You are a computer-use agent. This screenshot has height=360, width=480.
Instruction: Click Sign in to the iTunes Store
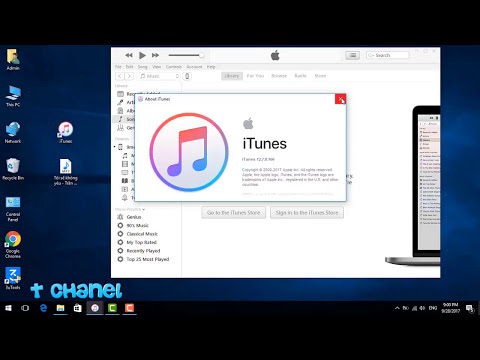pyautogui.click(x=307, y=213)
